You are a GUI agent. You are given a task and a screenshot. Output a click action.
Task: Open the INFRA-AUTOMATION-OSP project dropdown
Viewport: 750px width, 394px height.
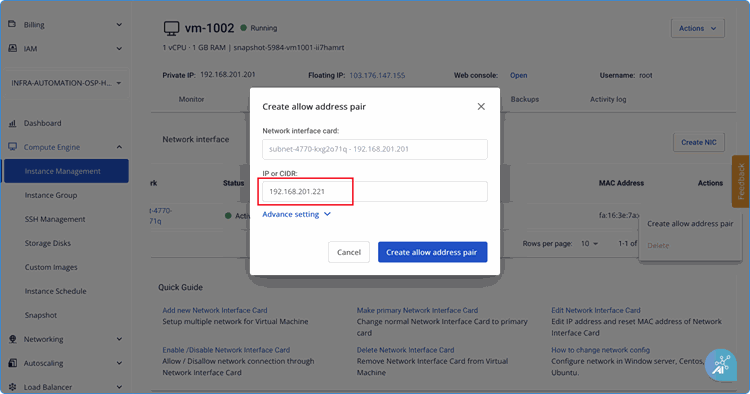66,83
